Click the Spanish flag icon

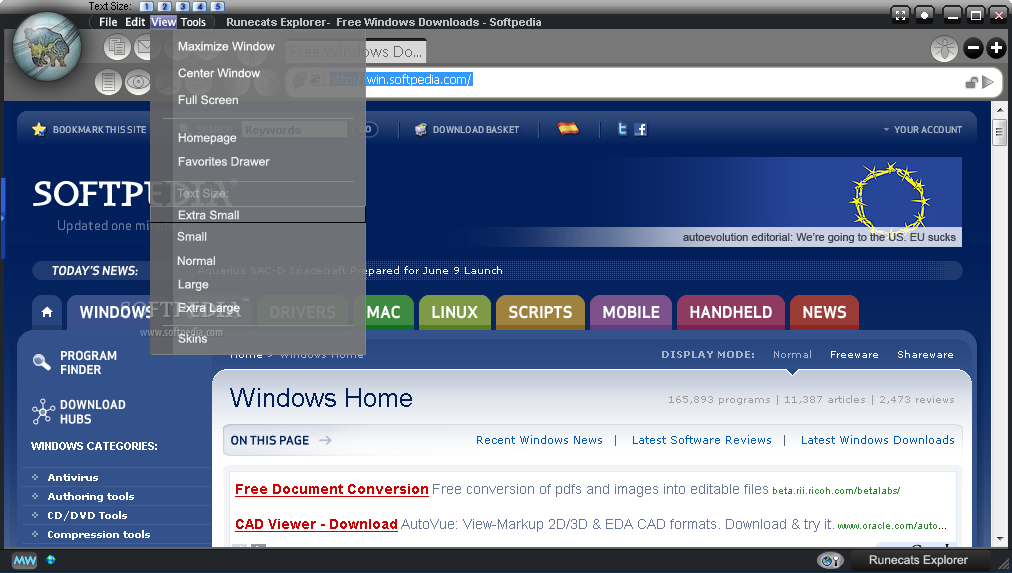coord(568,128)
